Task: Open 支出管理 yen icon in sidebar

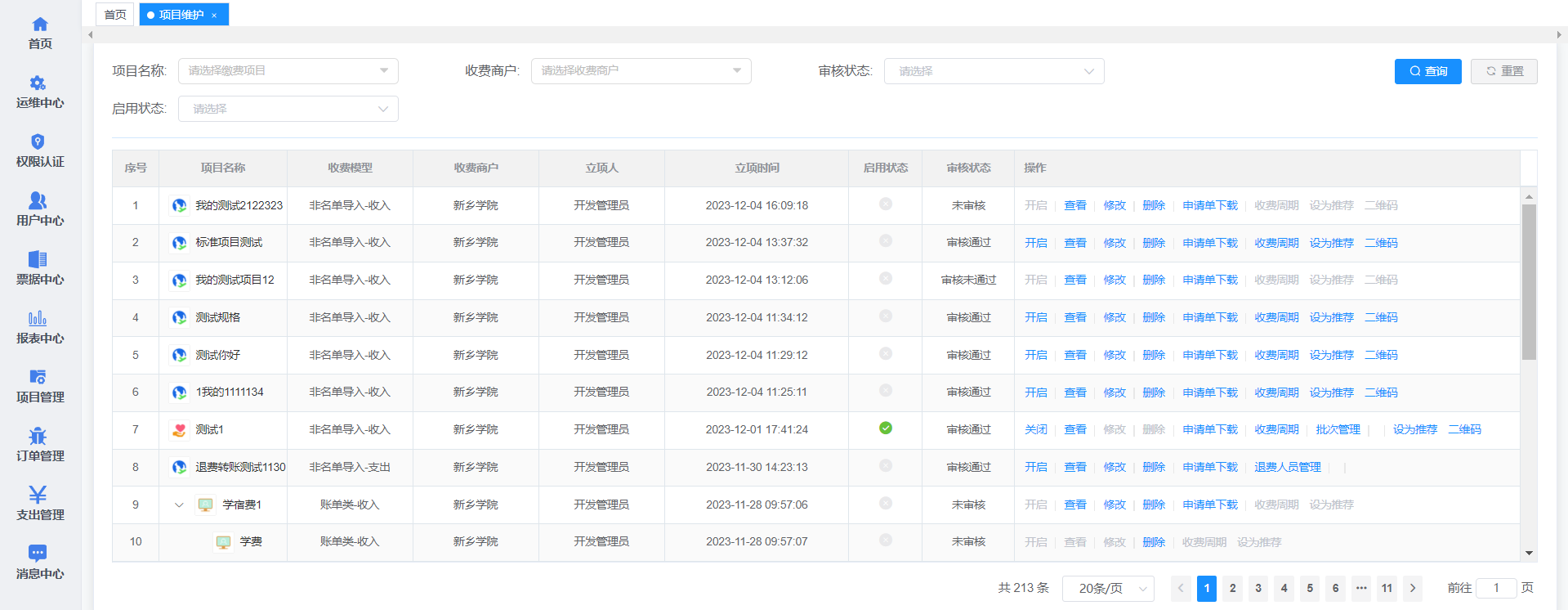Action: click(x=38, y=495)
